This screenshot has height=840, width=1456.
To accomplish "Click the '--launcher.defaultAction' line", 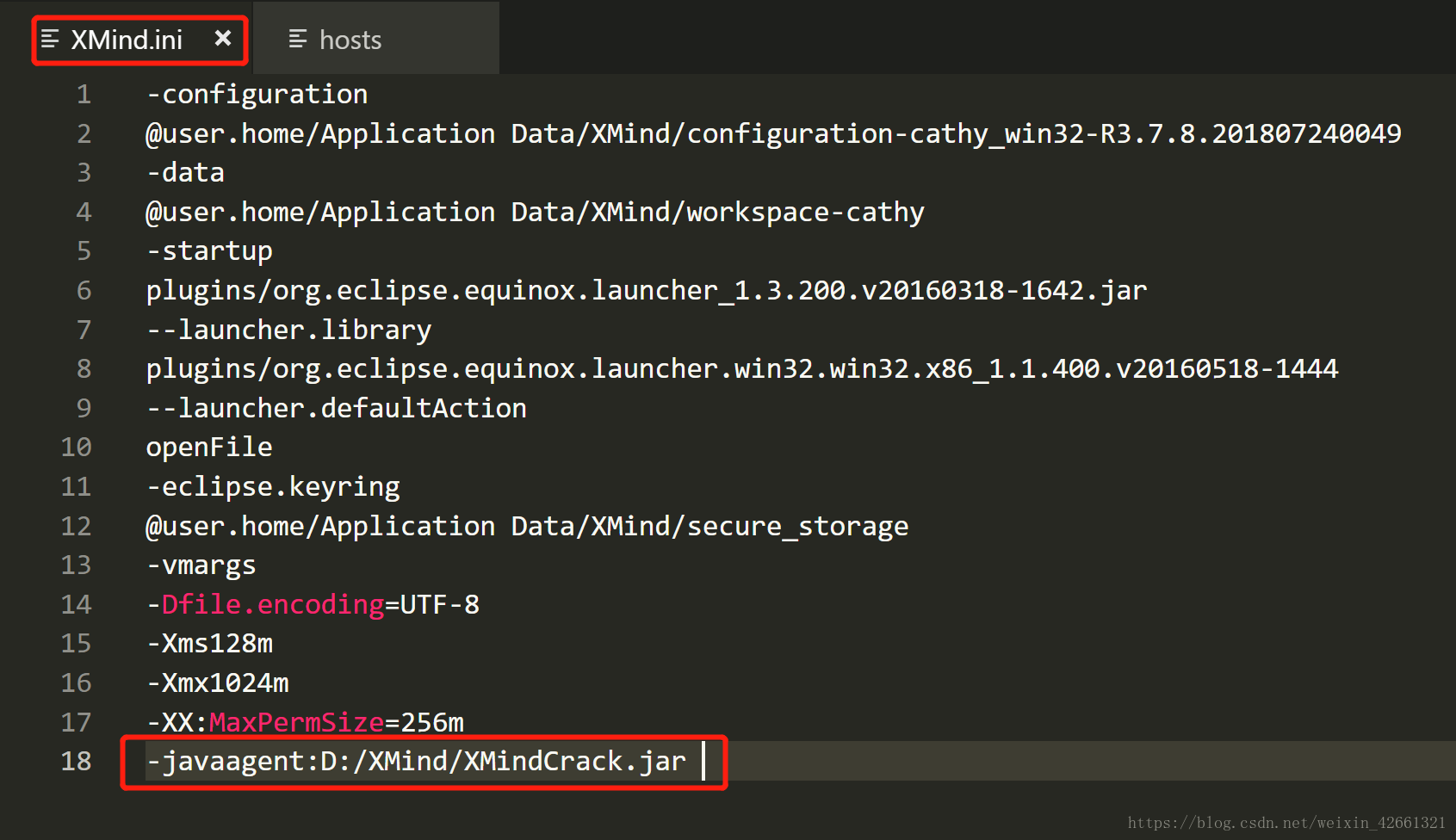I will (x=336, y=408).
